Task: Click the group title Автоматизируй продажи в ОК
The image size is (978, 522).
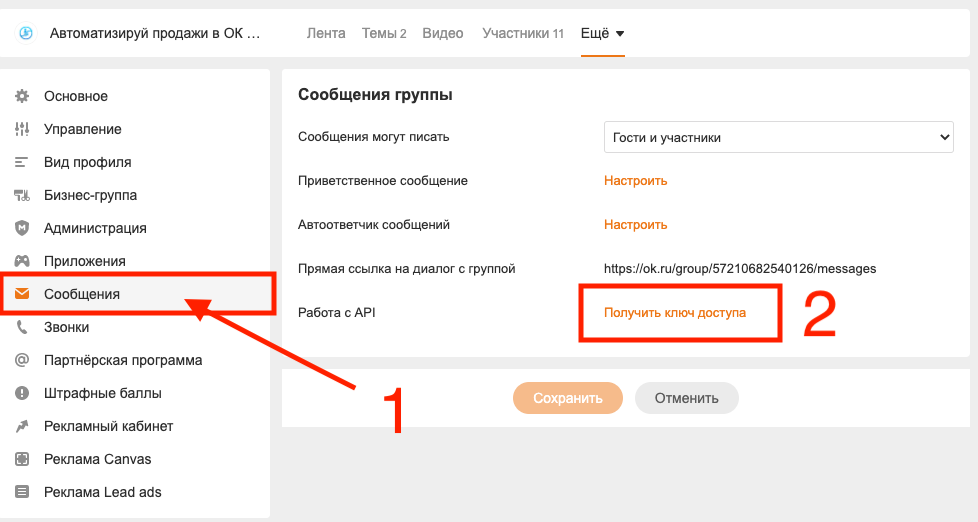Action: (x=155, y=33)
